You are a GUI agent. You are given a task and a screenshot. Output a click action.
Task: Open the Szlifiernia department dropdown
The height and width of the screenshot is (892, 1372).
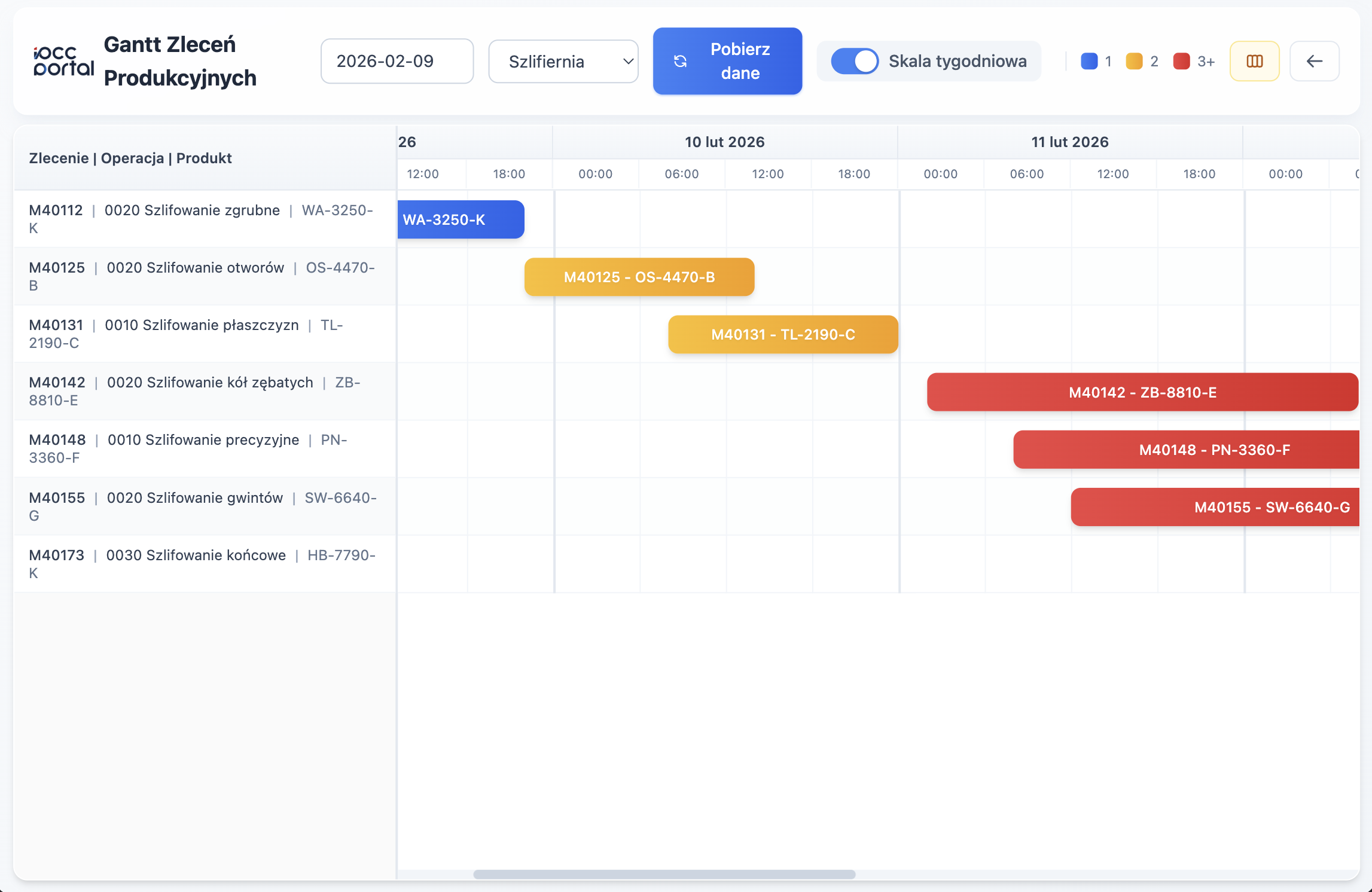pyautogui.click(x=563, y=61)
